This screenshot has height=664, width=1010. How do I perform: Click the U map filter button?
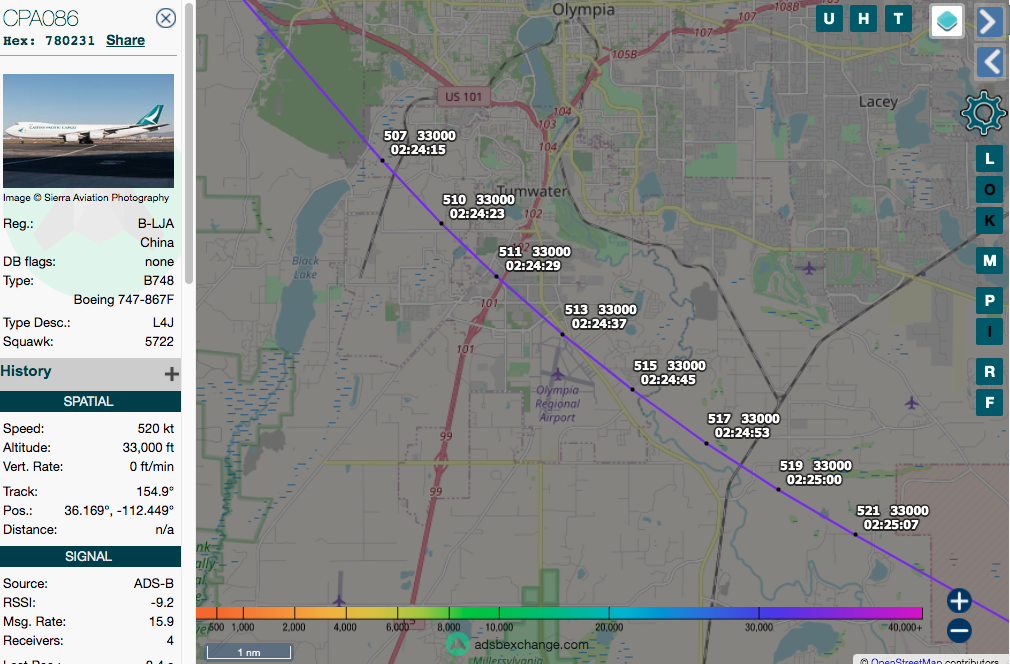coord(829,19)
